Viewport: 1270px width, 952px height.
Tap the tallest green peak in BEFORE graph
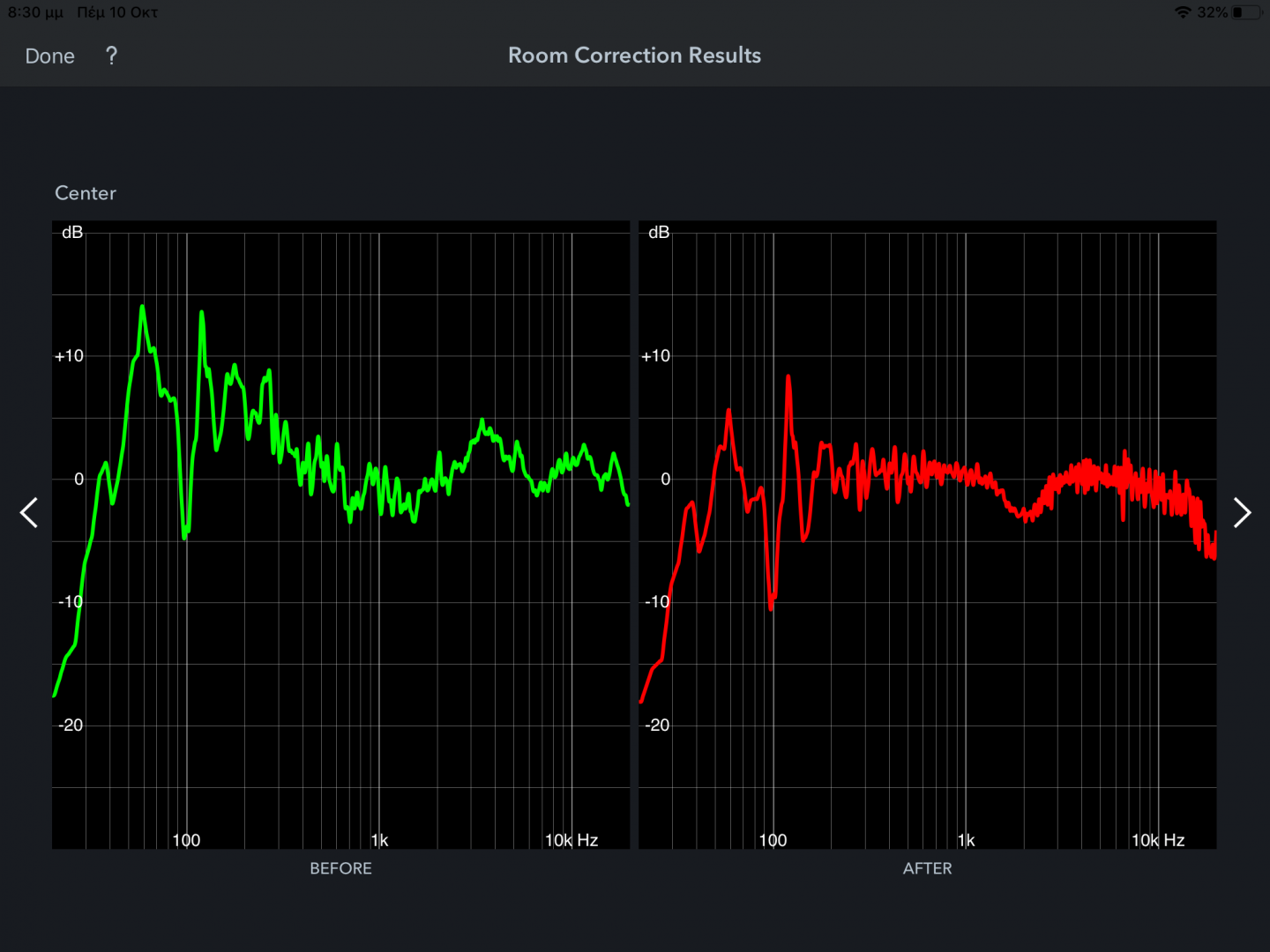pos(142,309)
